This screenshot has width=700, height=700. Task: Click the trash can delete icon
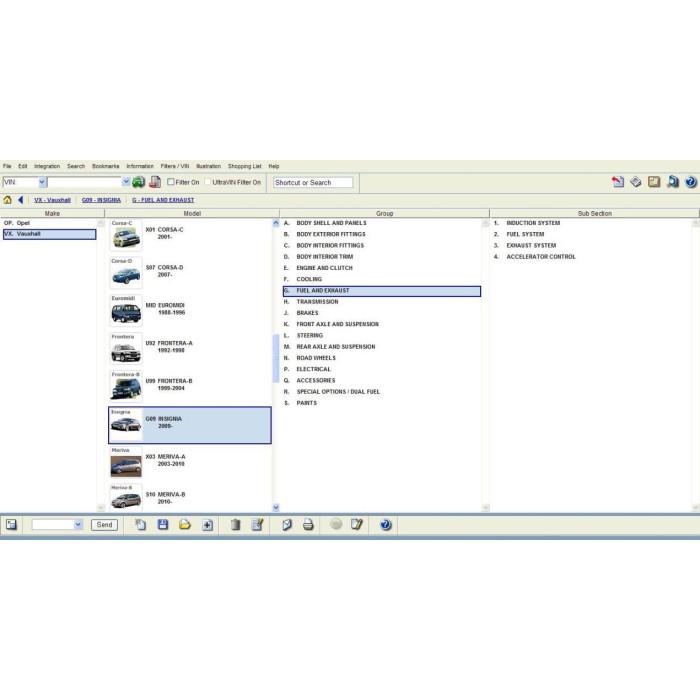tap(236, 525)
